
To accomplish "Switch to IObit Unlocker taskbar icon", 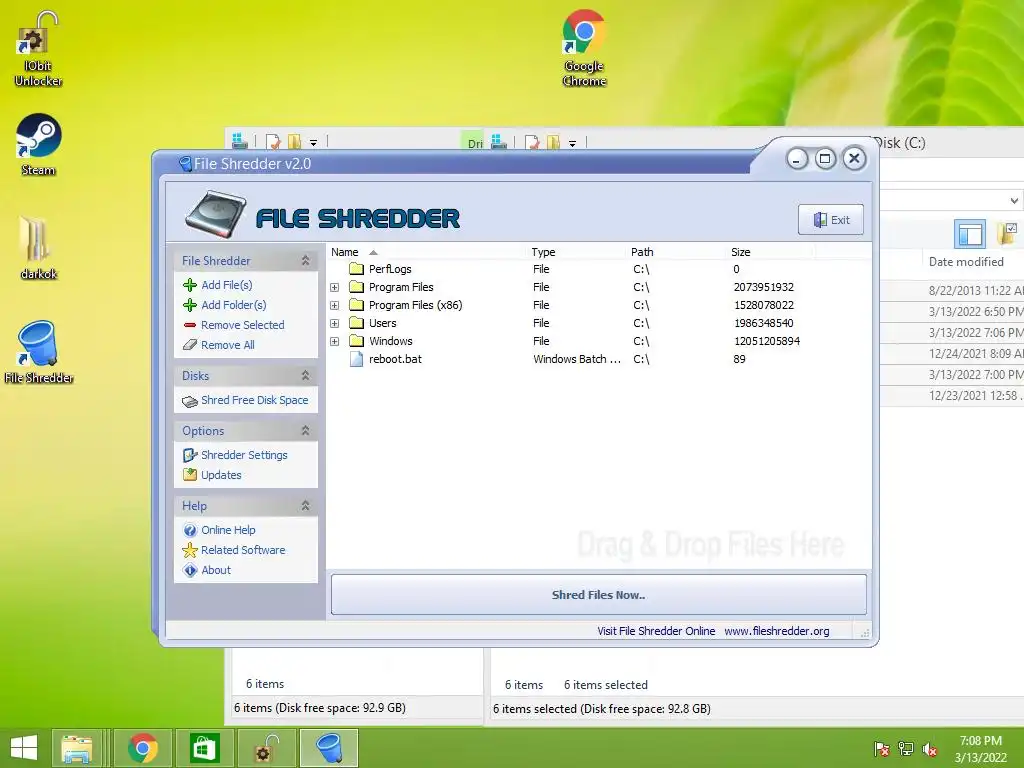I will 266,748.
